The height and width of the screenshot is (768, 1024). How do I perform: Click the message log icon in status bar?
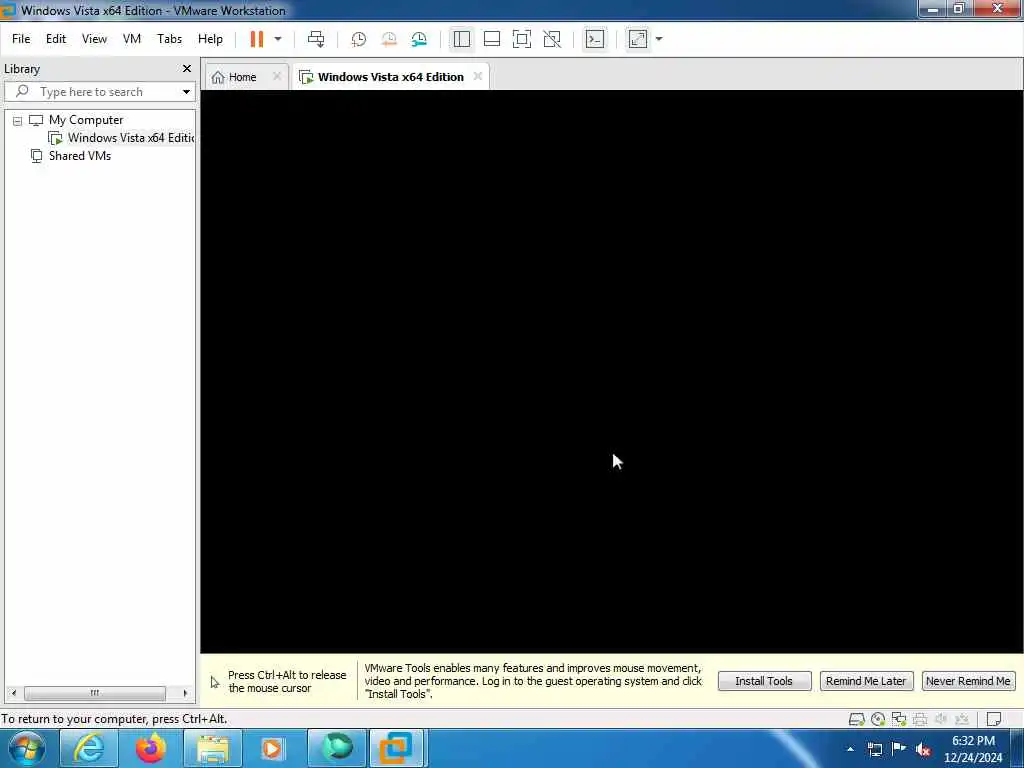click(x=994, y=720)
